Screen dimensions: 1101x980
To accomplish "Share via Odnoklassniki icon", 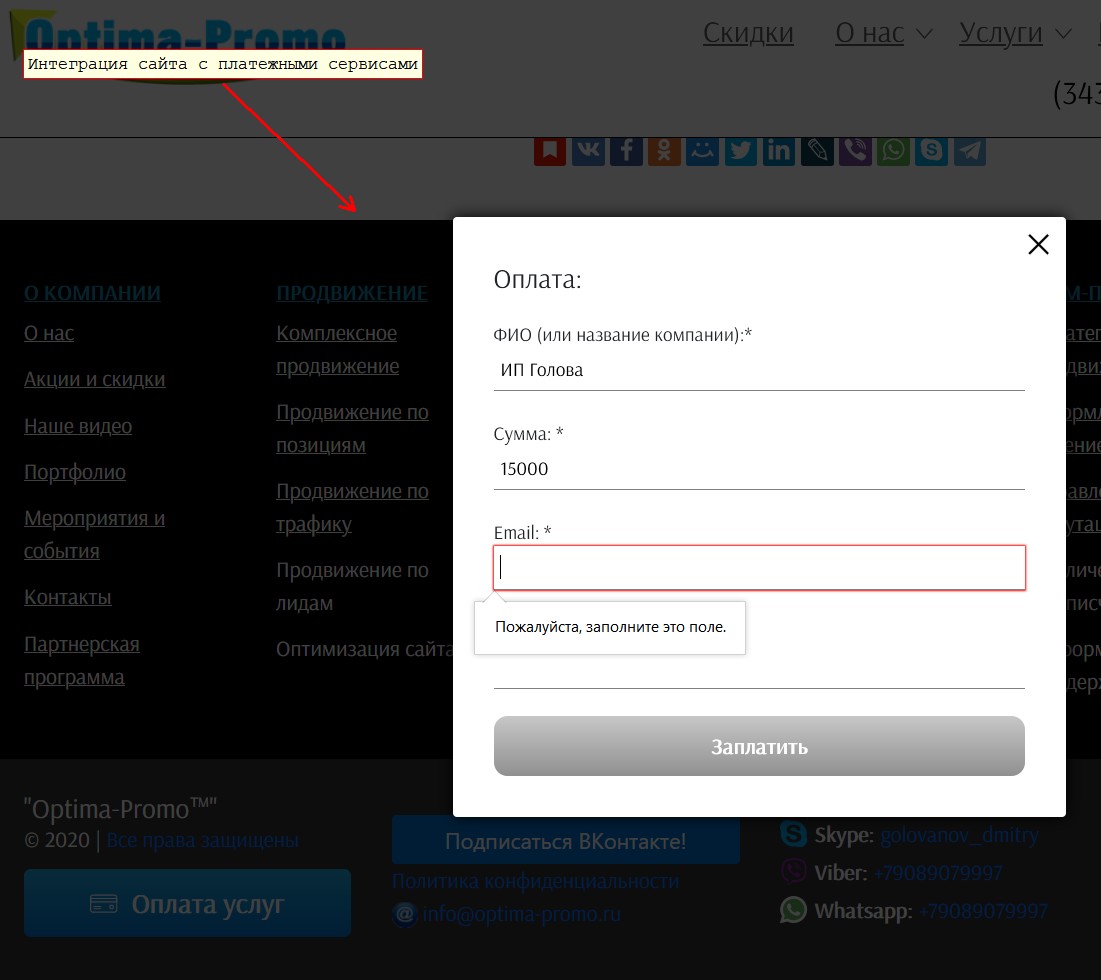I will click(x=664, y=150).
